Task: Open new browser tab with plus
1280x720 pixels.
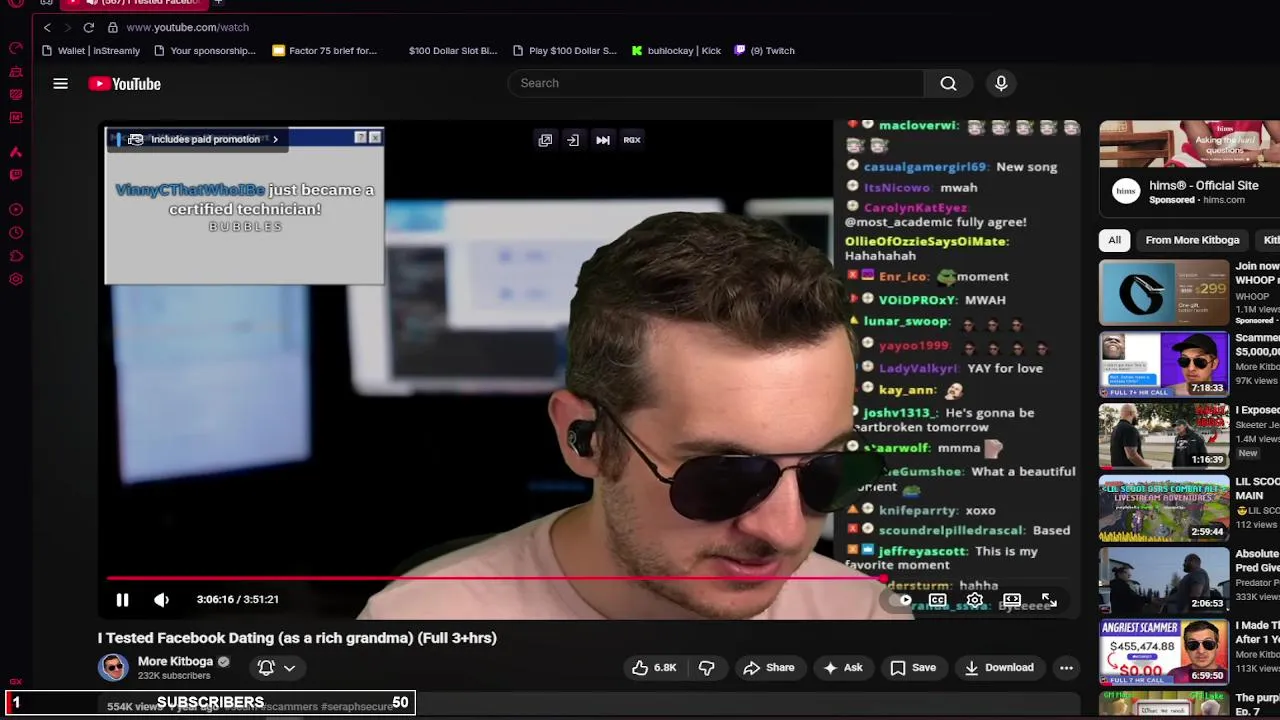Action: [x=218, y=3]
